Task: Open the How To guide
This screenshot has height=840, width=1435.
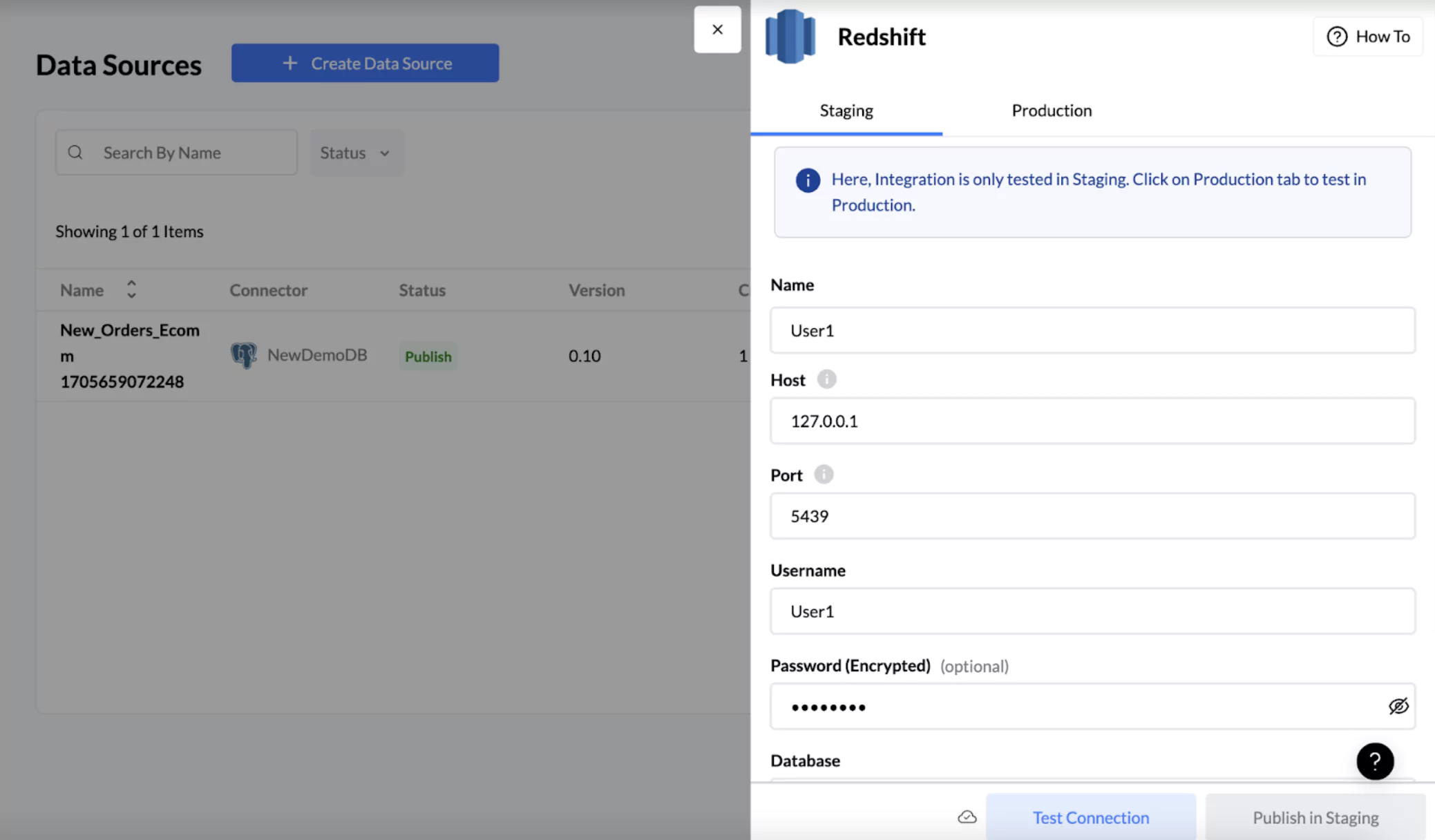Action: tap(1368, 37)
